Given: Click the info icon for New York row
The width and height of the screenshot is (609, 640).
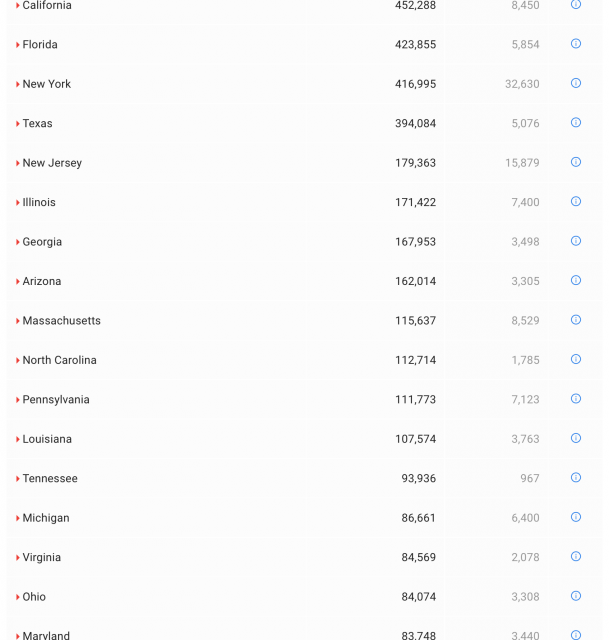Looking at the screenshot, I should click(x=576, y=83).
